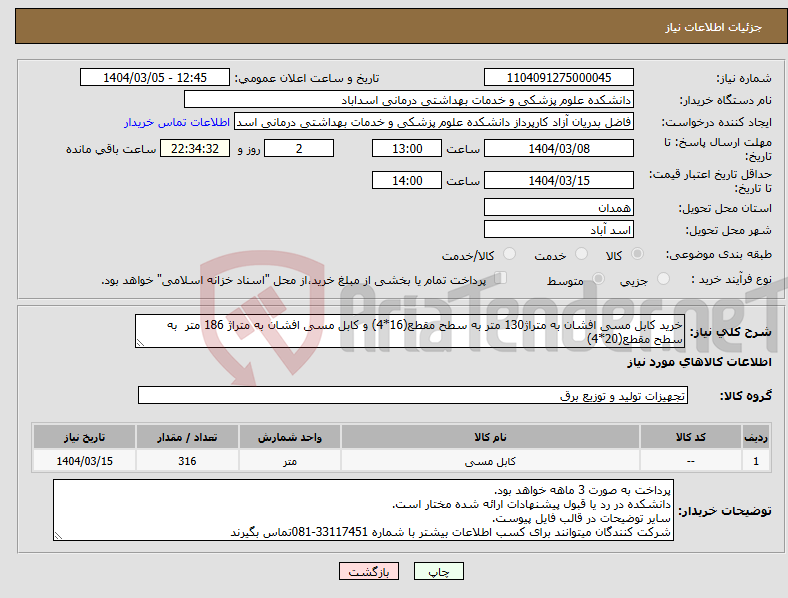The image size is (788, 598).
Task: Click the توضیحات خریدار label
Action: pyautogui.click(x=725, y=511)
